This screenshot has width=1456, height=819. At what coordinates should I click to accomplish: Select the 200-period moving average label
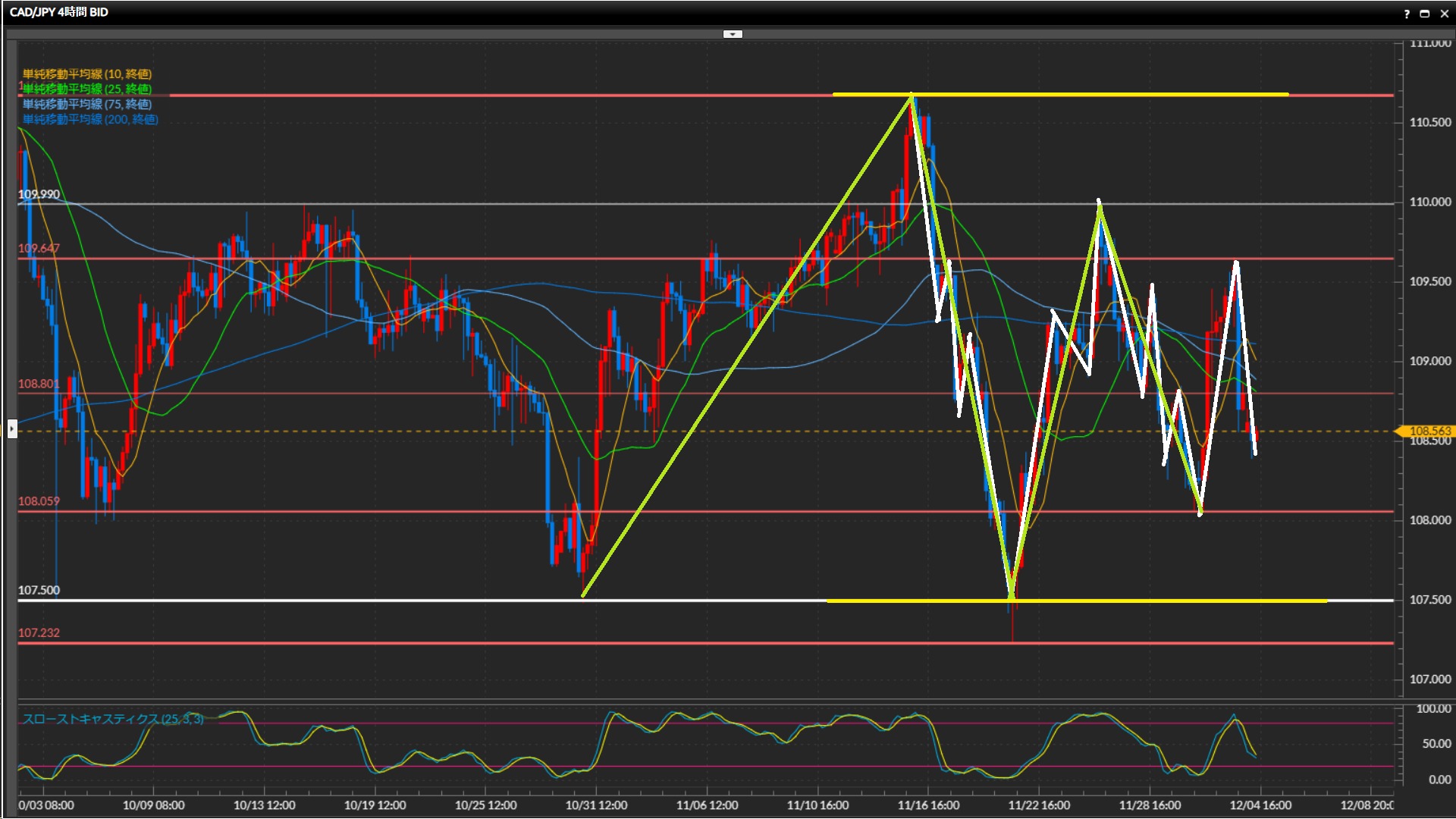(90, 119)
